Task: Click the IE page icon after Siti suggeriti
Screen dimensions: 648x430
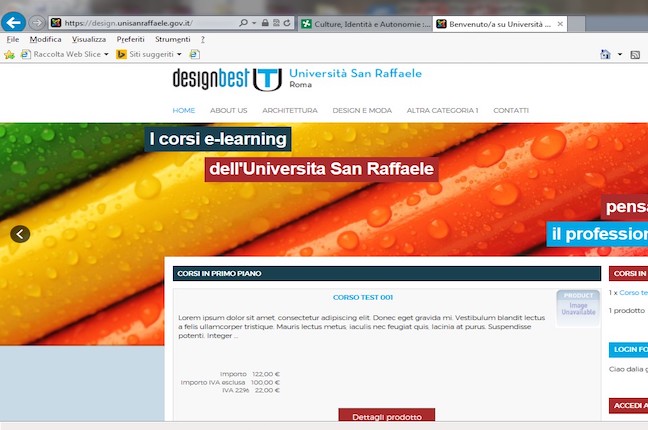Action: tap(195, 54)
